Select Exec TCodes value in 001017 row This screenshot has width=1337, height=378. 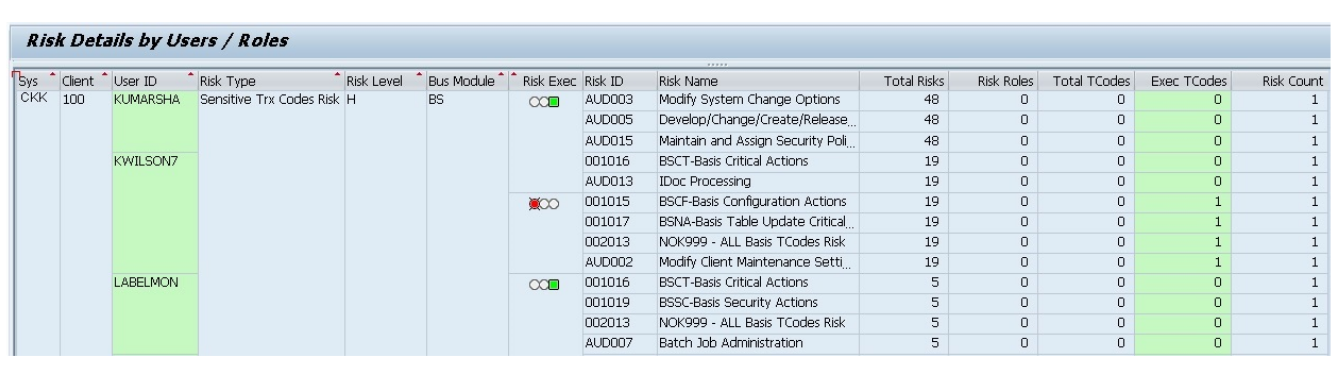1184,222
